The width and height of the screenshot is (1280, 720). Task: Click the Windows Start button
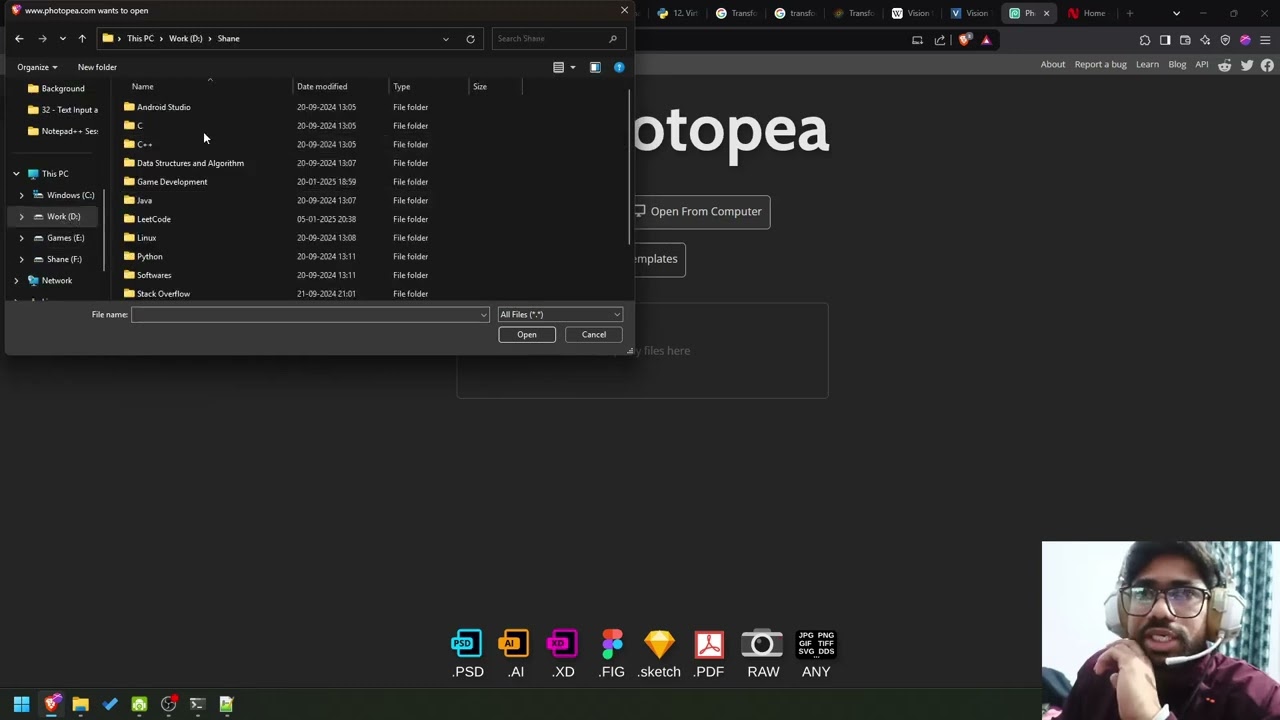21,704
